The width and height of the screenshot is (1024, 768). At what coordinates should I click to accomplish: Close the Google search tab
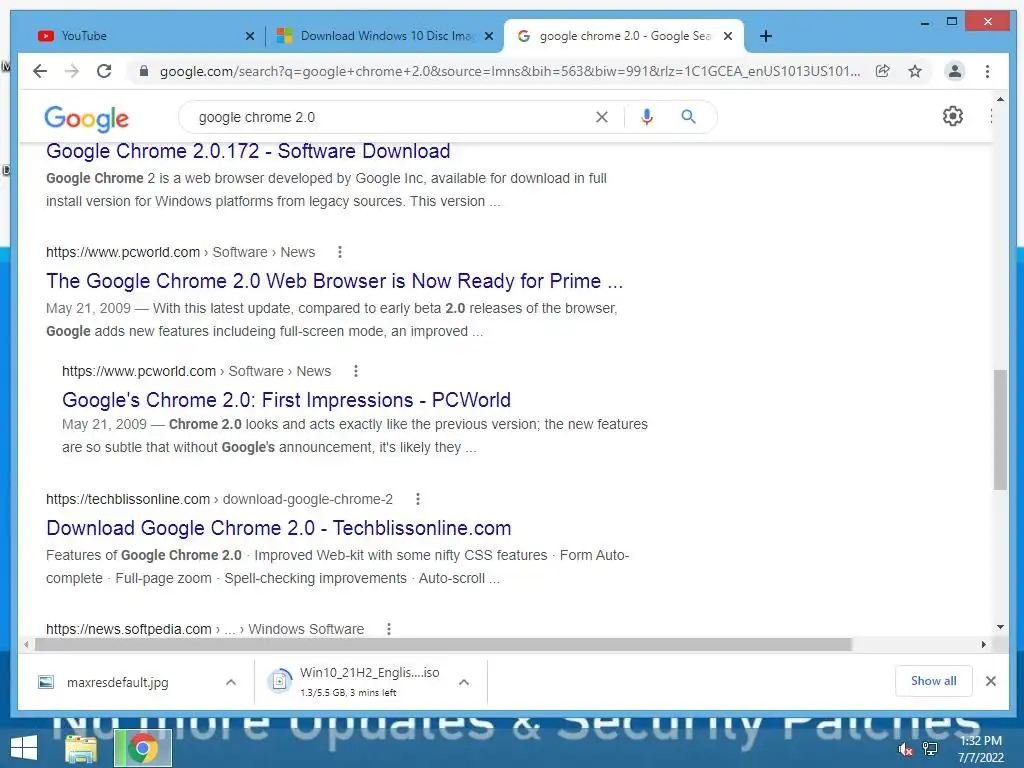point(728,36)
